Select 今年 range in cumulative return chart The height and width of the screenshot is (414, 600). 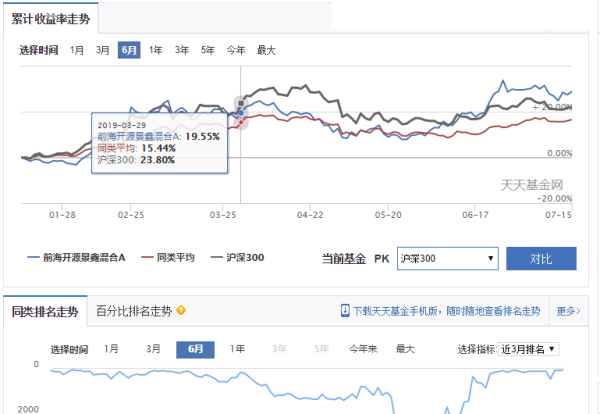[x=236, y=50]
